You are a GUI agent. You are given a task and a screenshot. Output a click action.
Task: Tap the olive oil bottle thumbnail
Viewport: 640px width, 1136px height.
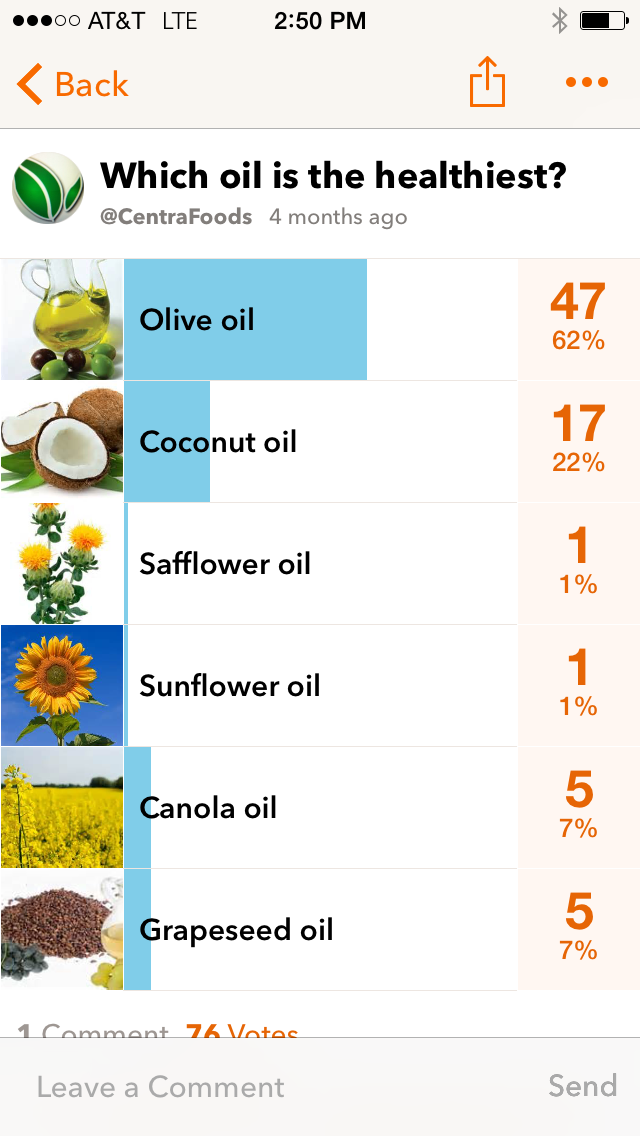click(x=61, y=319)
